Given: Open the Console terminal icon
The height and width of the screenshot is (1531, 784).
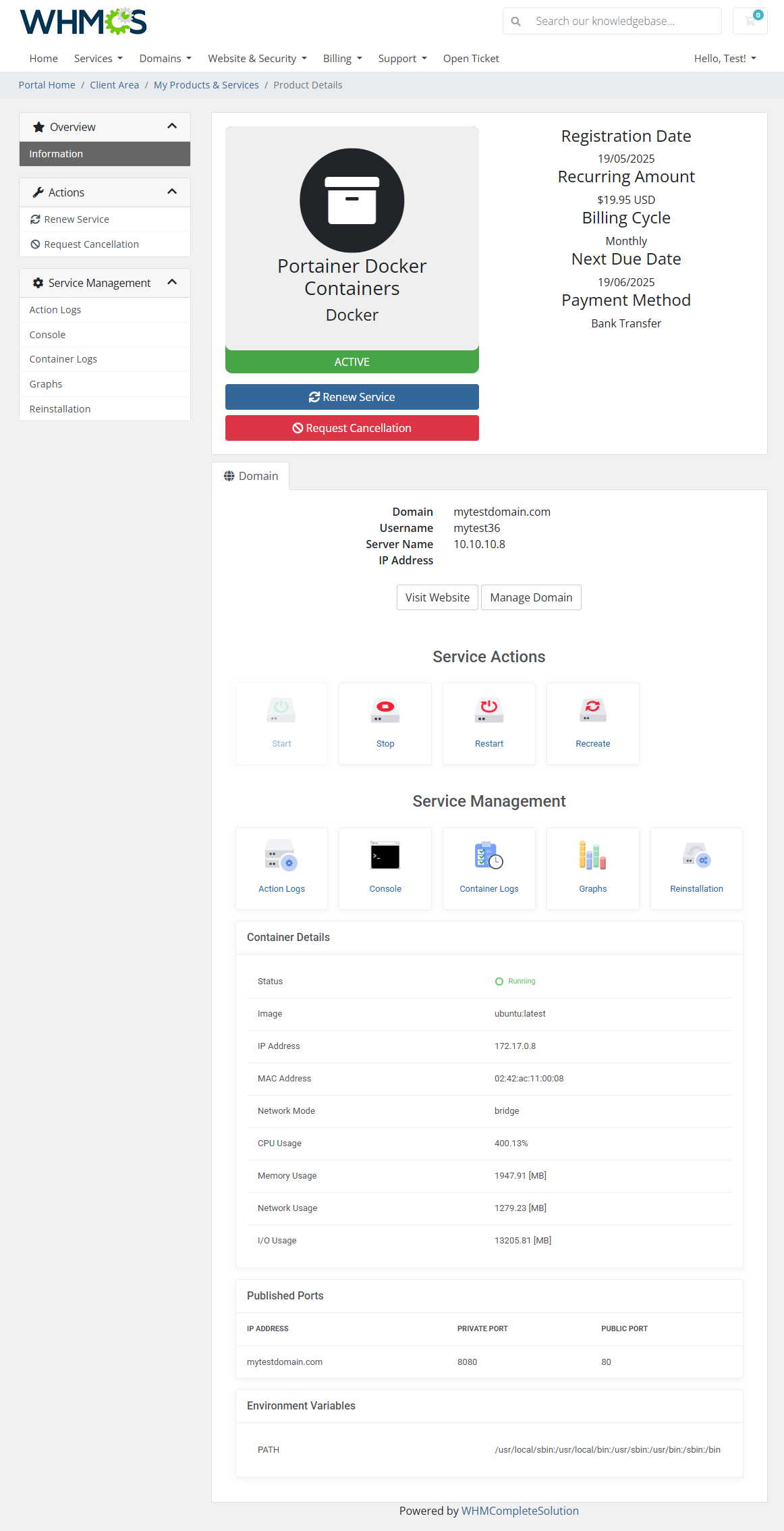Looking at the screenshot, I should click(x=385, y=856).
